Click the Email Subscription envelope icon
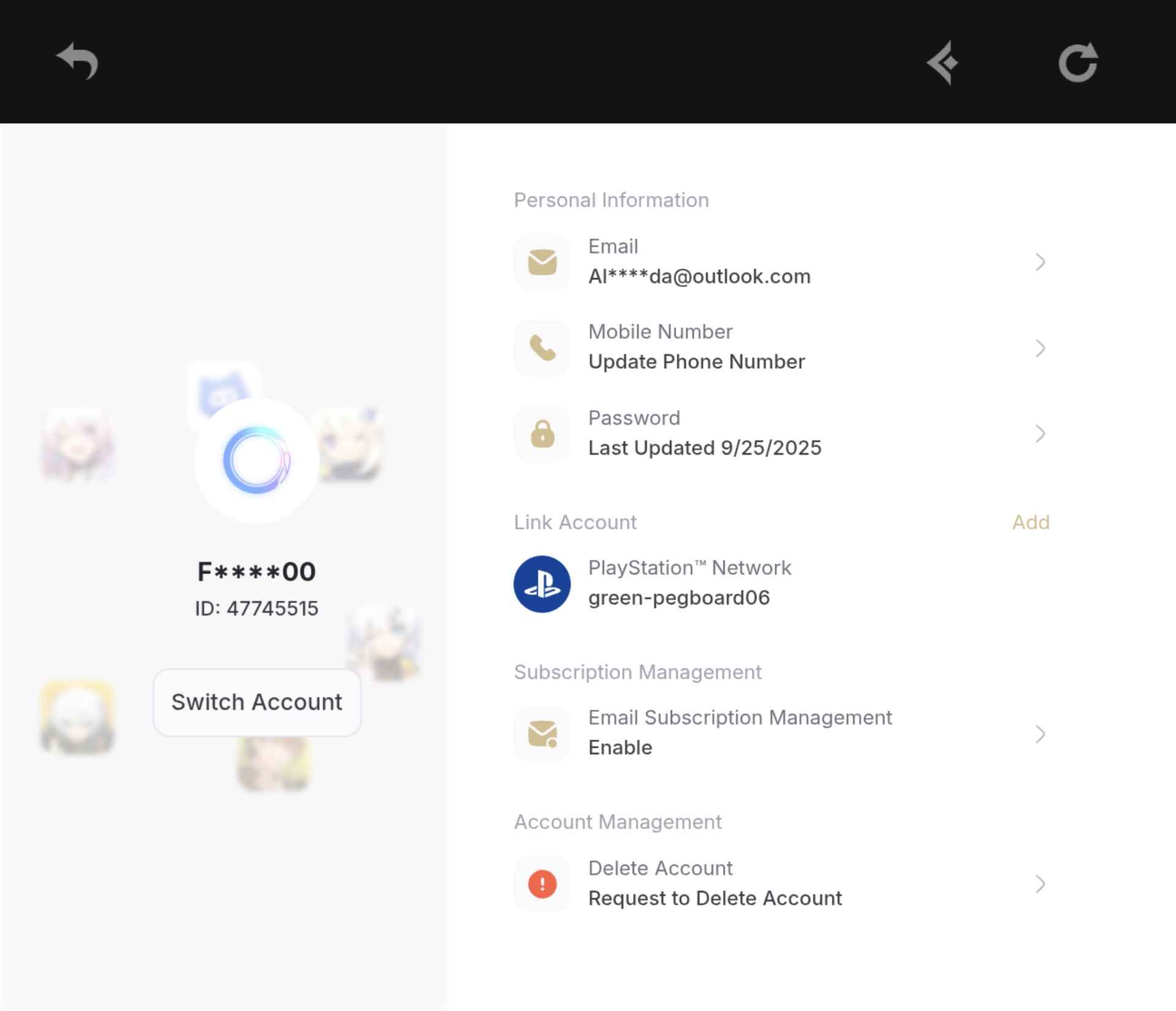This screenshot has width=1176, height=1011. click(x=542, y=733)
